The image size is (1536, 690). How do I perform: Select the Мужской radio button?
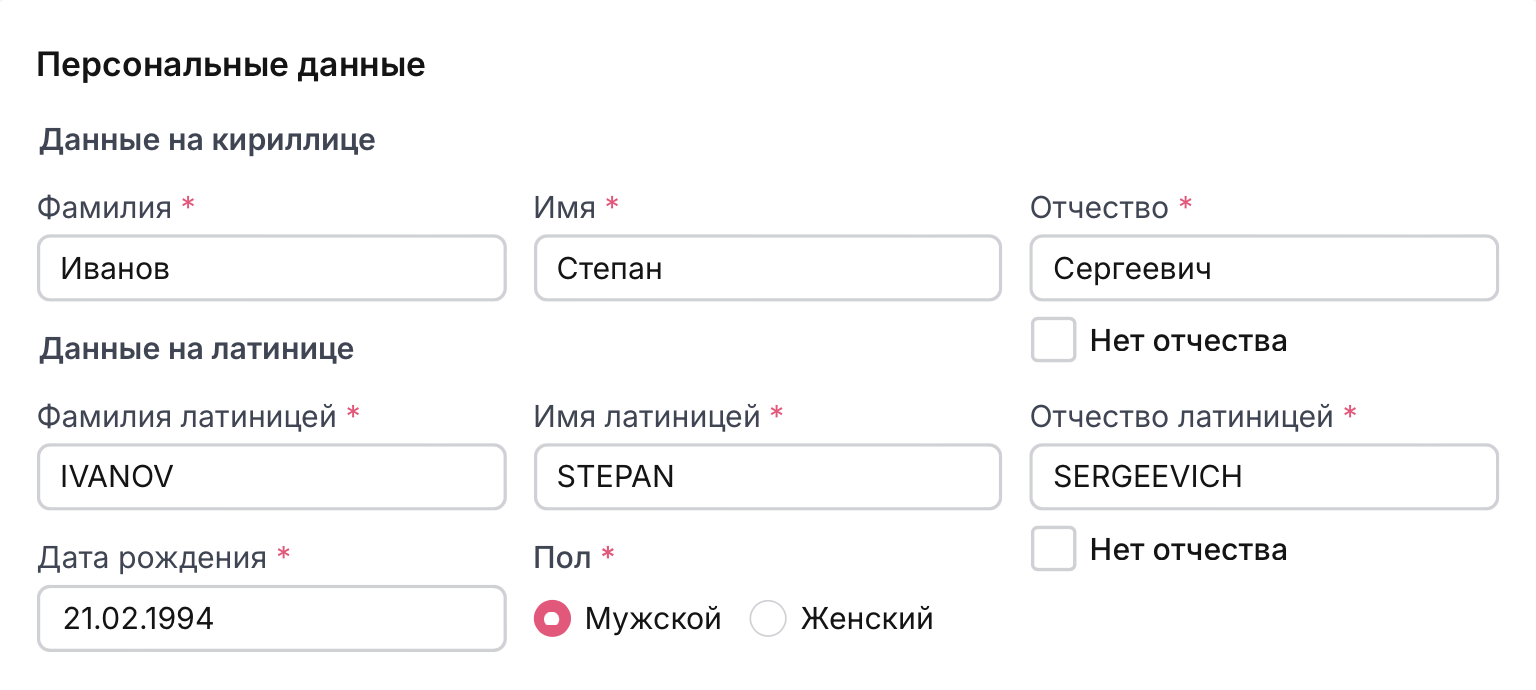click(552, 619)
